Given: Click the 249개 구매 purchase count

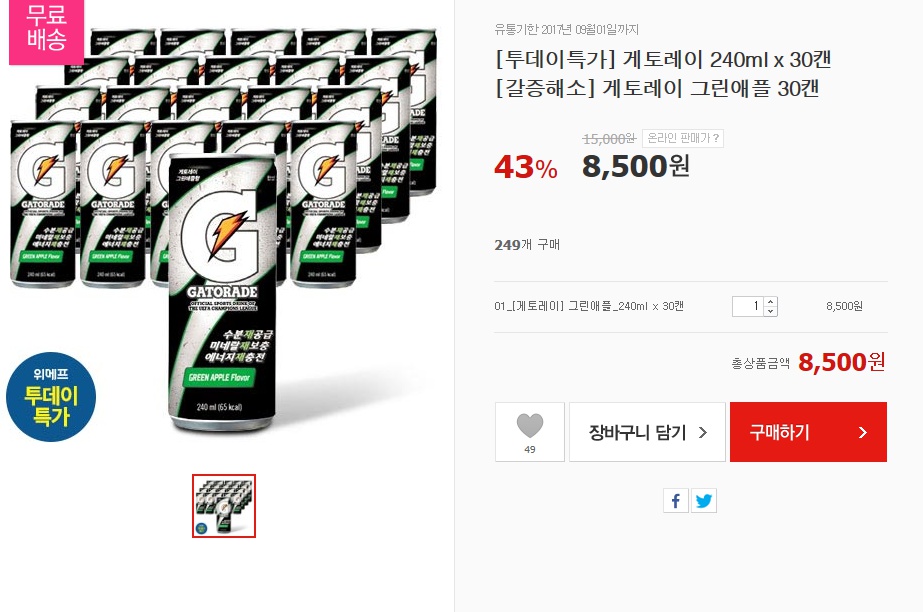Looking at the screenshot, I should click(x=527, y=245).
